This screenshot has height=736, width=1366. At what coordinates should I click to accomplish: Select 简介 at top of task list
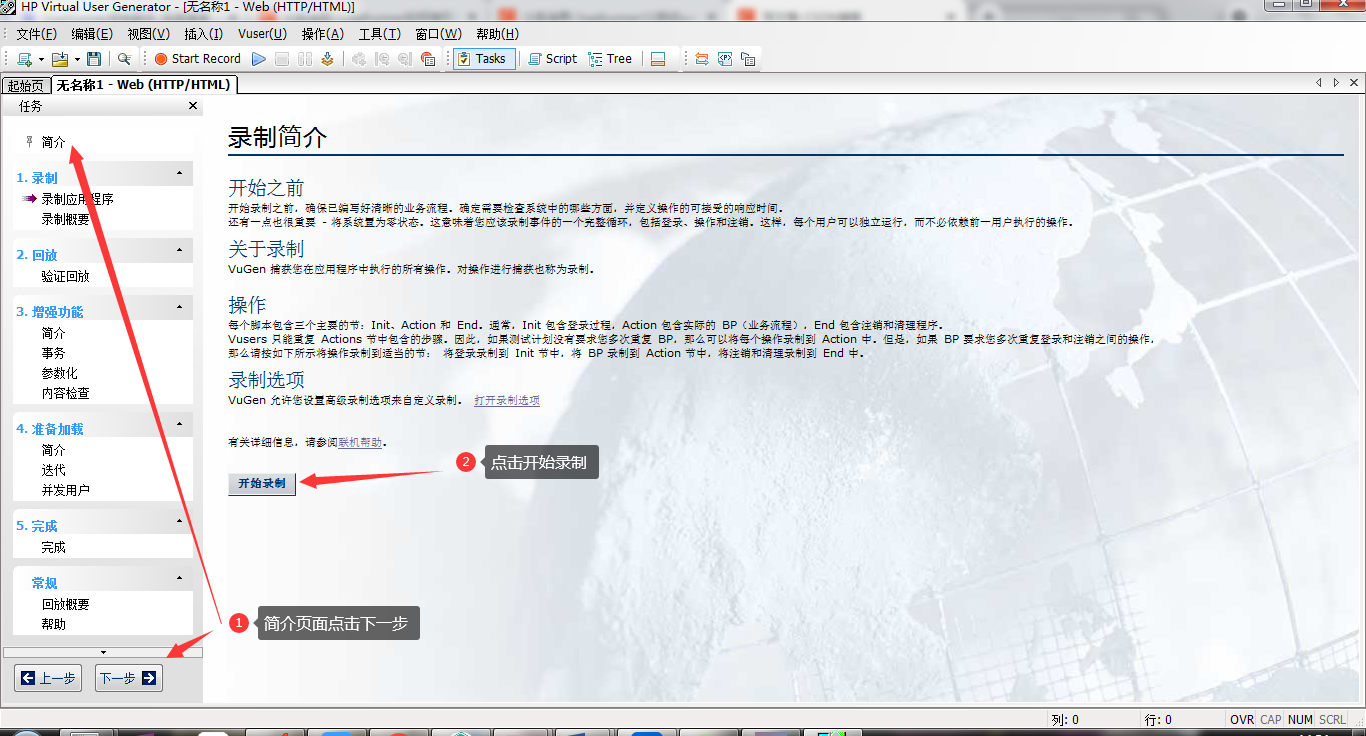coord(54,142)
